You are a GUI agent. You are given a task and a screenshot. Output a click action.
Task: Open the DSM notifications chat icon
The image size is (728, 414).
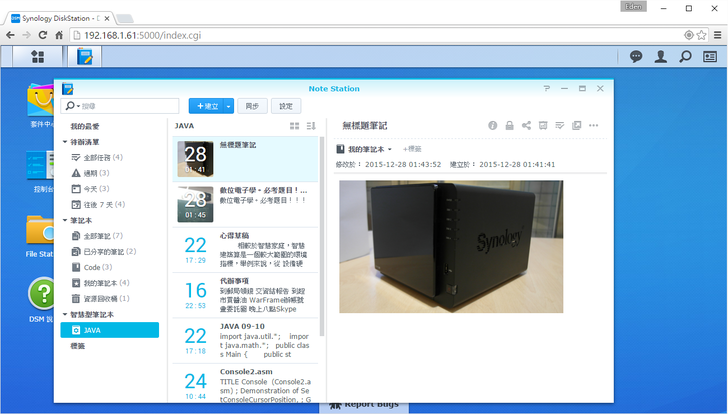636,57
